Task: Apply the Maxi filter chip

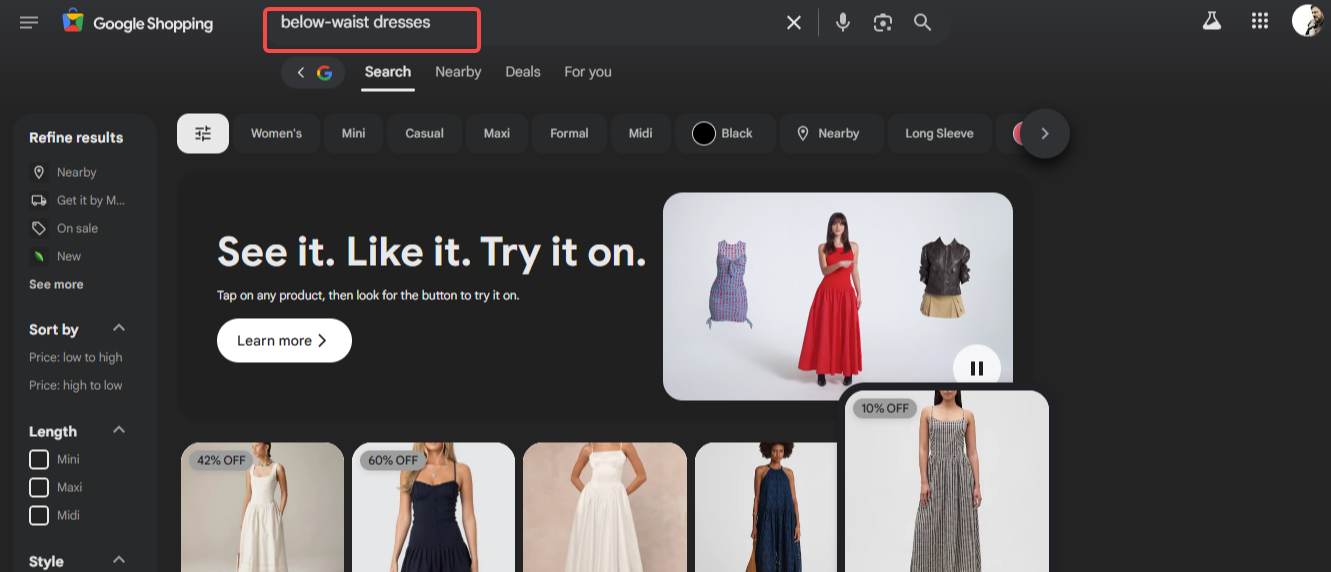Action: tap(497, 133)
